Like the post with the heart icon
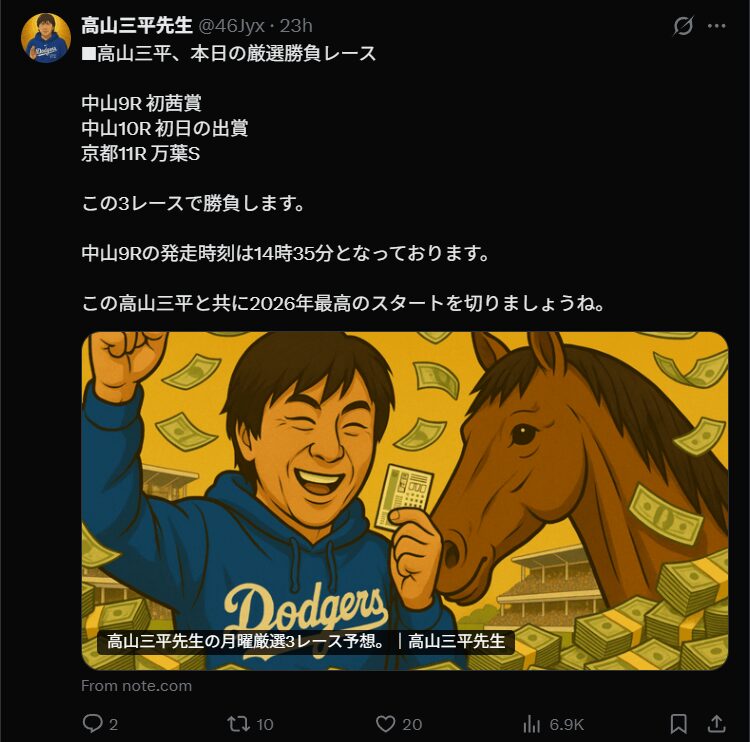This screenshot has height=742, width=750. [386, 723]
